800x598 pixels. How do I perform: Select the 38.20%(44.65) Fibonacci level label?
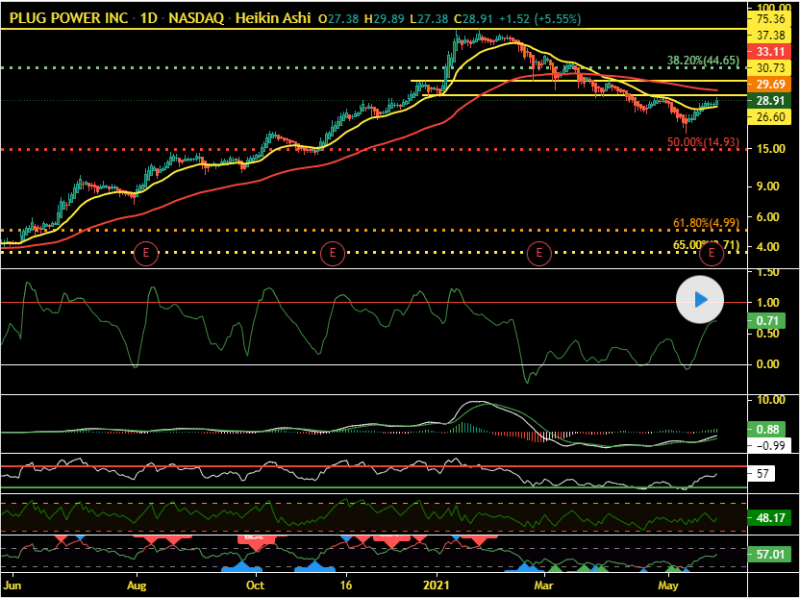703,61
